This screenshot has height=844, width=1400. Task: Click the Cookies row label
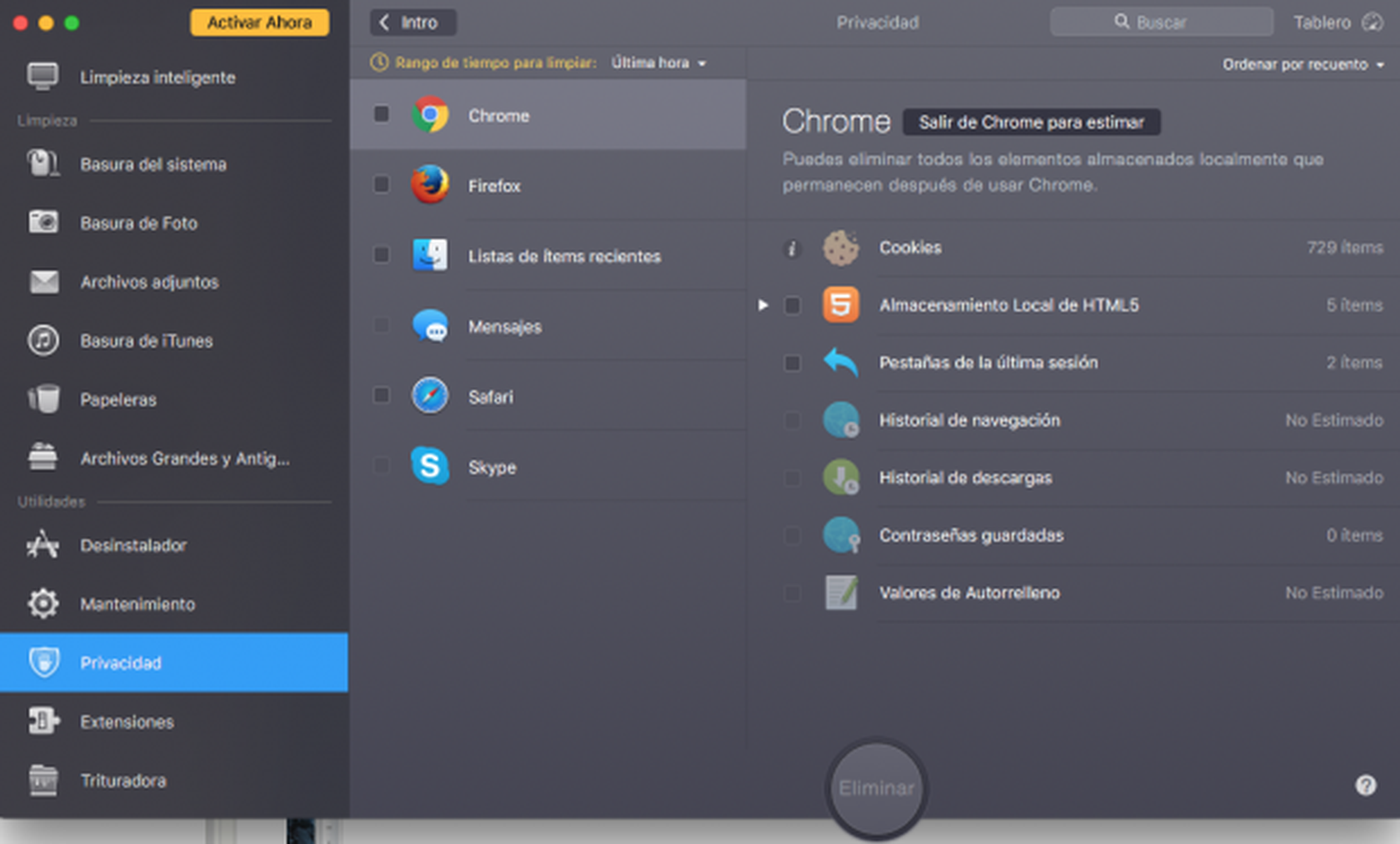[x=910, y=248]
